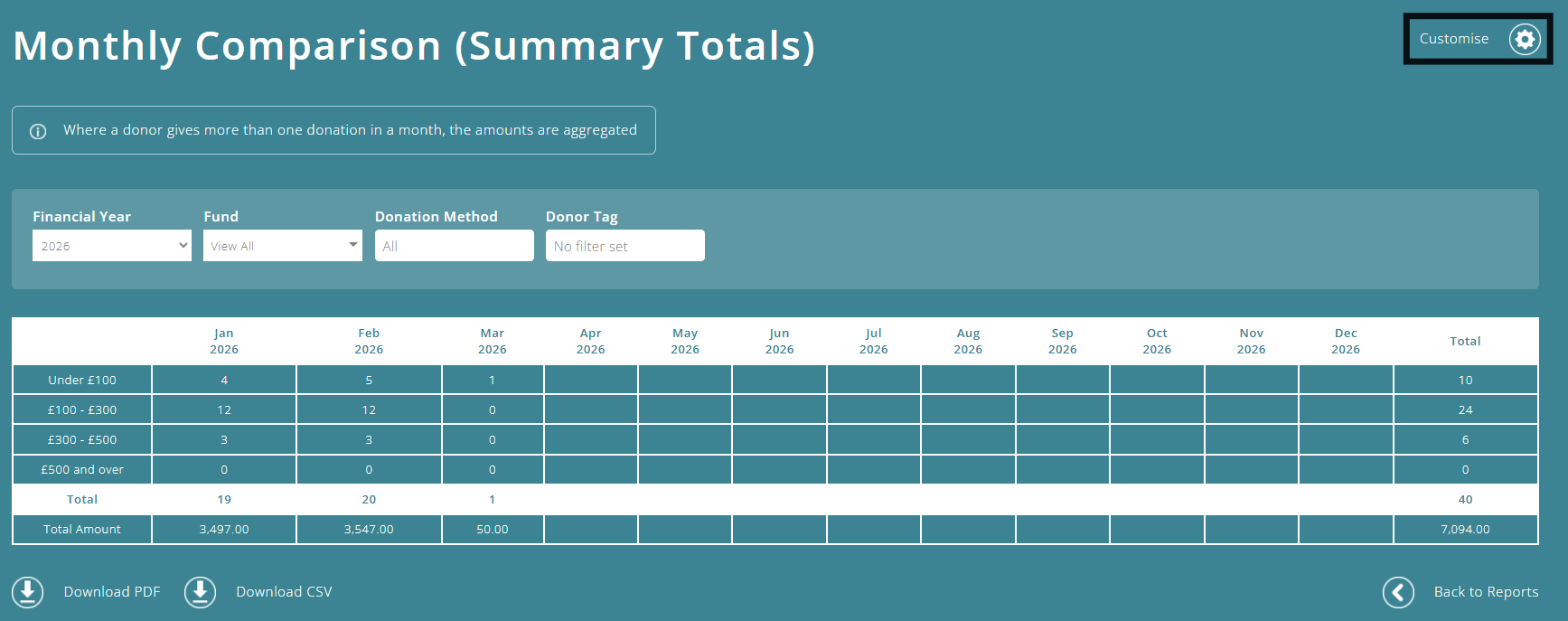Click the Customise gear icon
Screen dimensions: 1568x621
[1525, 39]
